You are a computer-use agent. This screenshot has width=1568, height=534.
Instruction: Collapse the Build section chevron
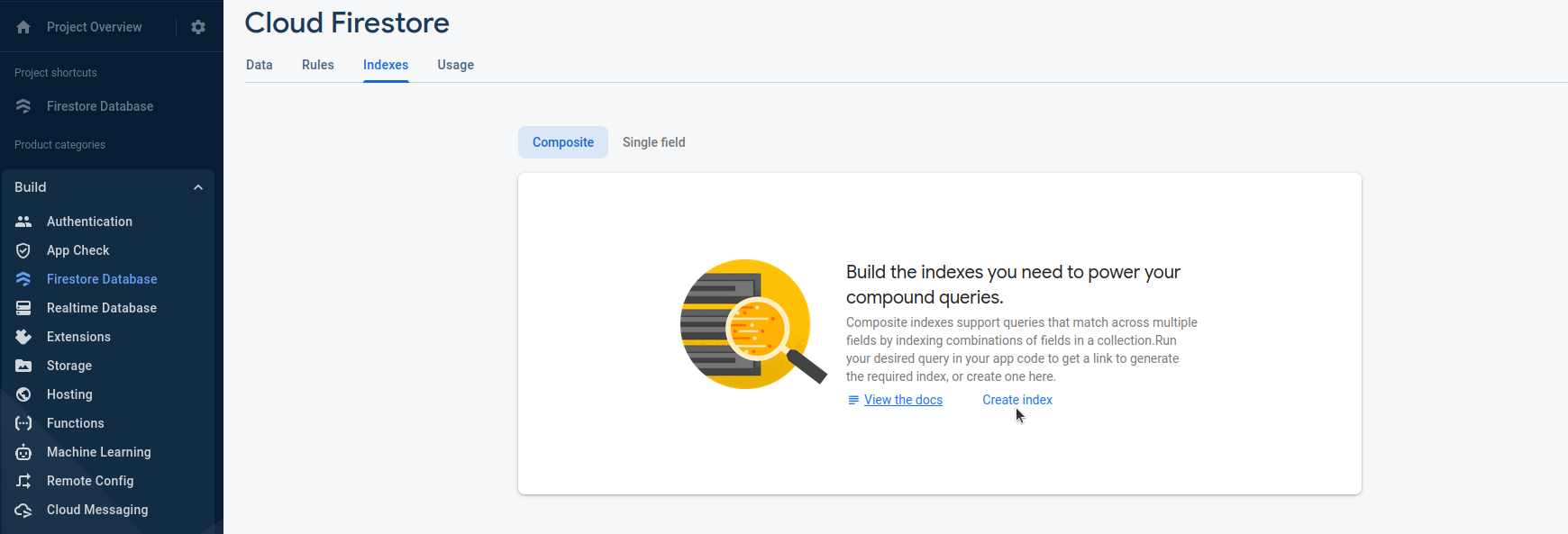click(198, 187)
